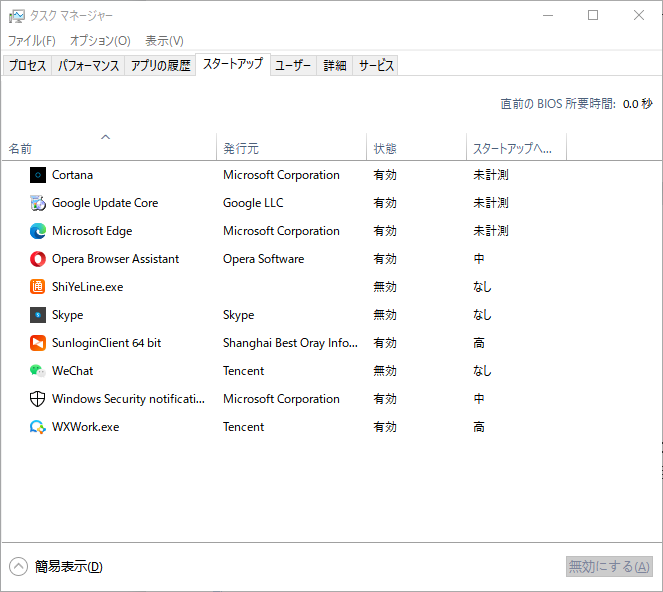The image size is (663, 592).
Task: Open the 表示(V) menu
Action: point(164,41)
